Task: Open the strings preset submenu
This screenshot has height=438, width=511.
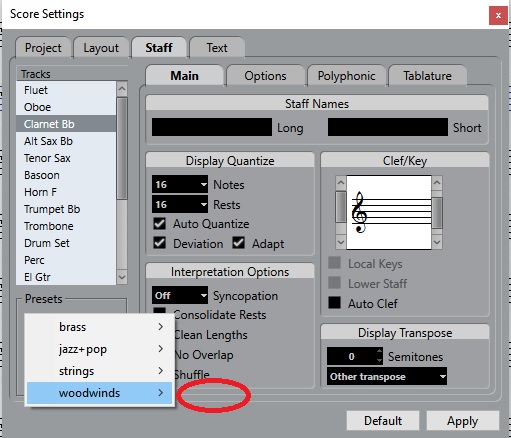Action: (99, 371)
